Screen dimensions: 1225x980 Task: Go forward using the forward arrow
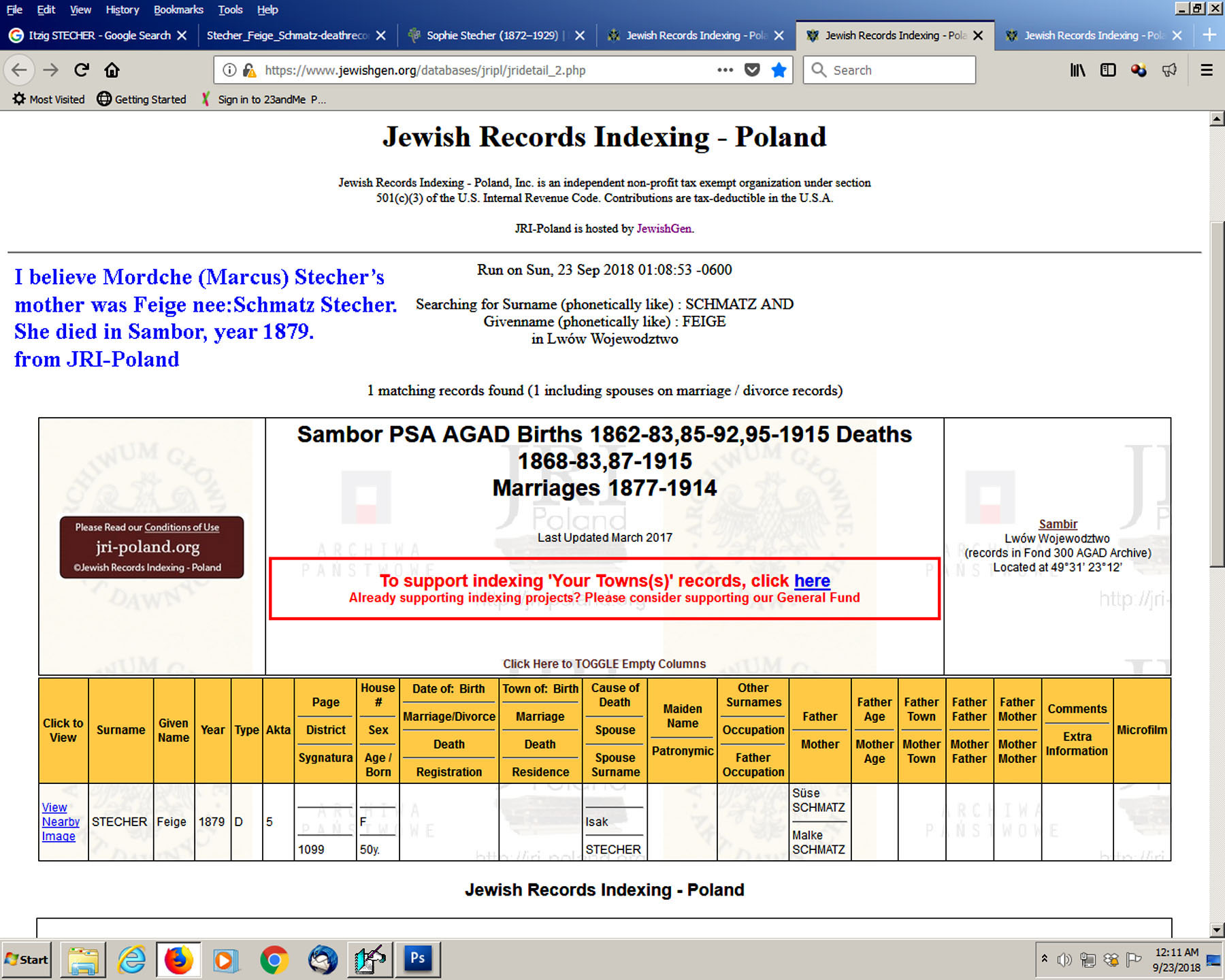(51, 69)
